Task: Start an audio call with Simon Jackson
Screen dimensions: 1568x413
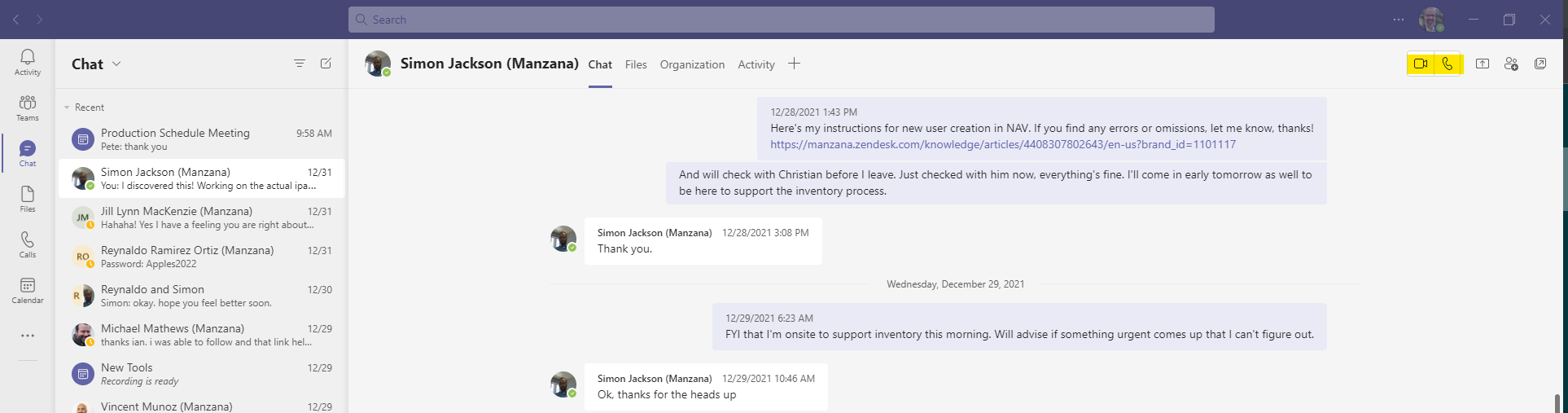Action: tap(1448, 64)
